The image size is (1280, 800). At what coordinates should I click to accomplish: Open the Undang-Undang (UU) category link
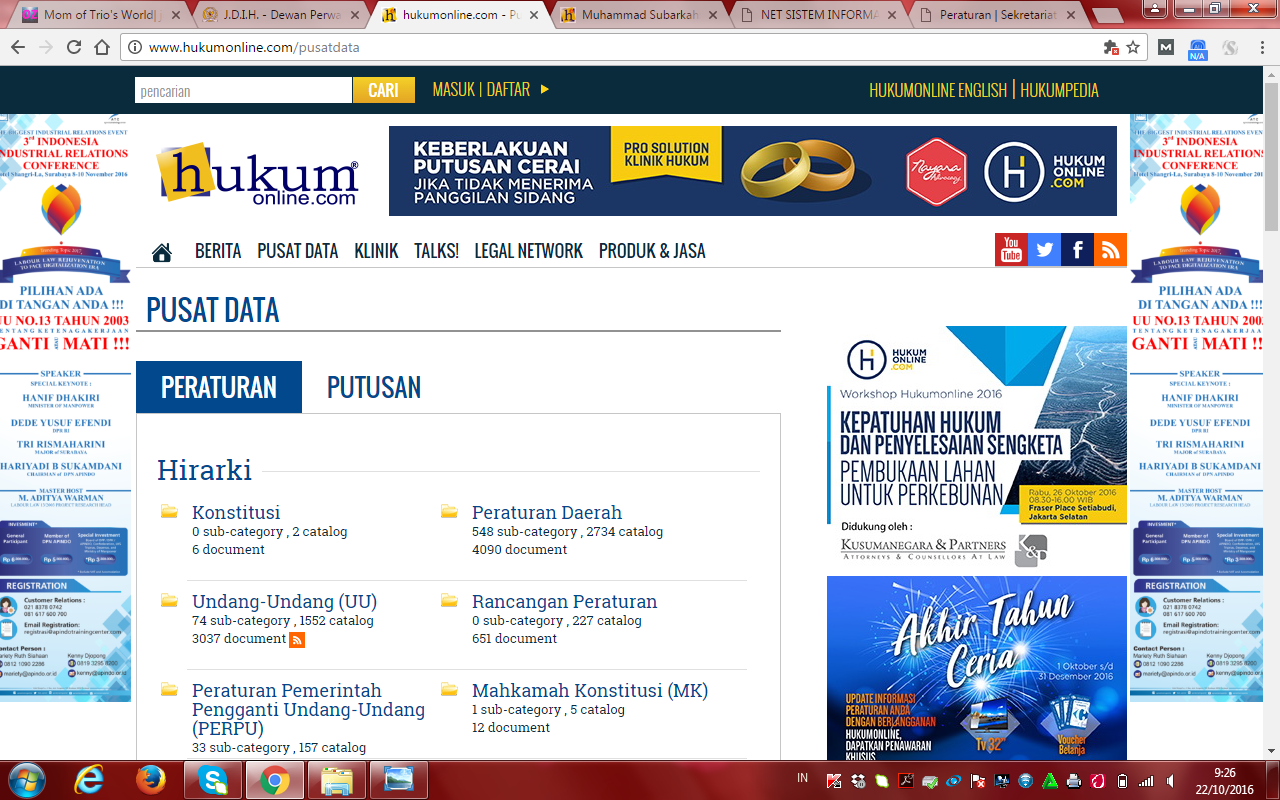(285, 601)
